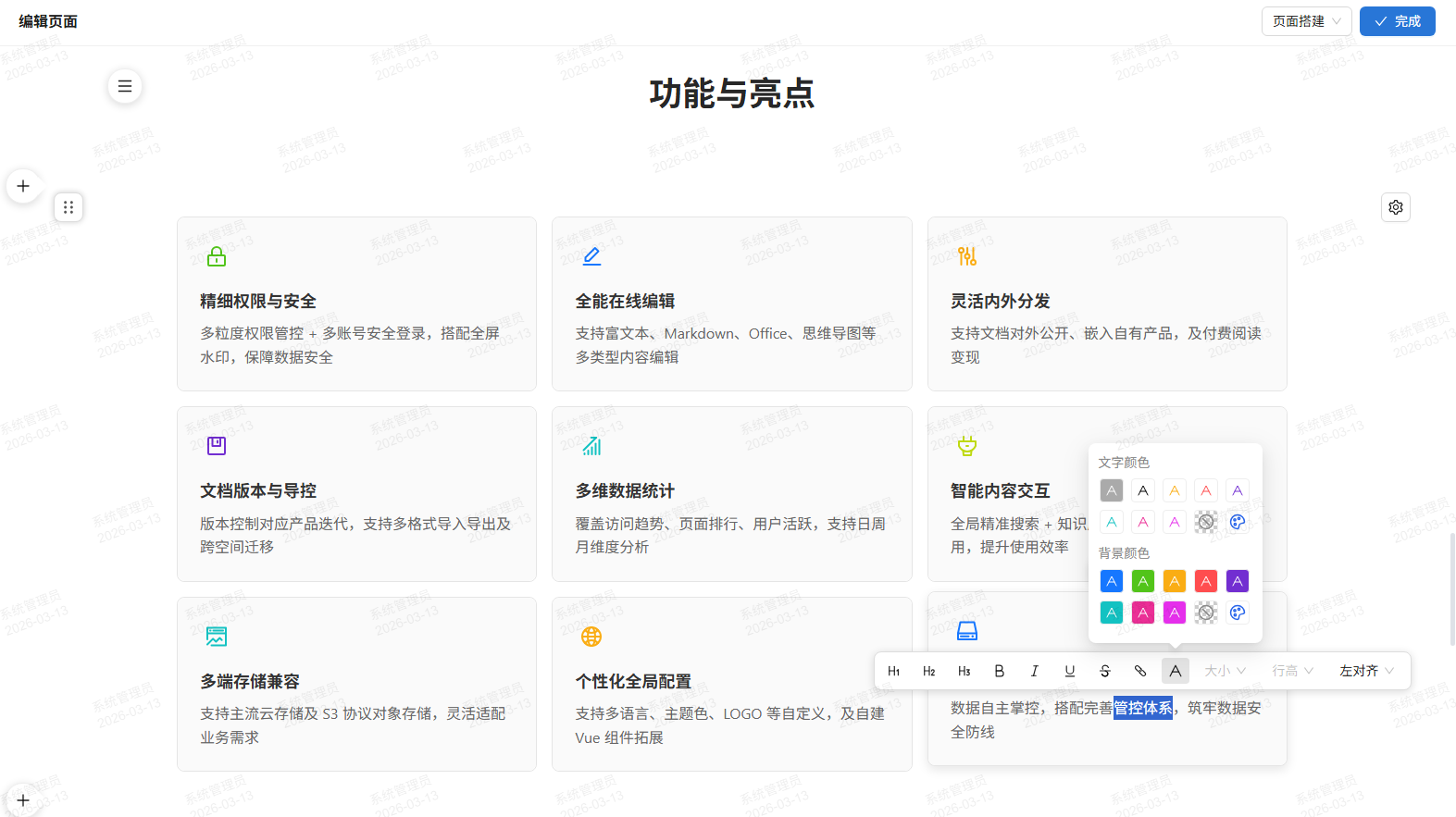1456x817 pixels.
Task: Click the 全能在线编辑 card title
Action: pyautogui.click(x=625, y=302)
